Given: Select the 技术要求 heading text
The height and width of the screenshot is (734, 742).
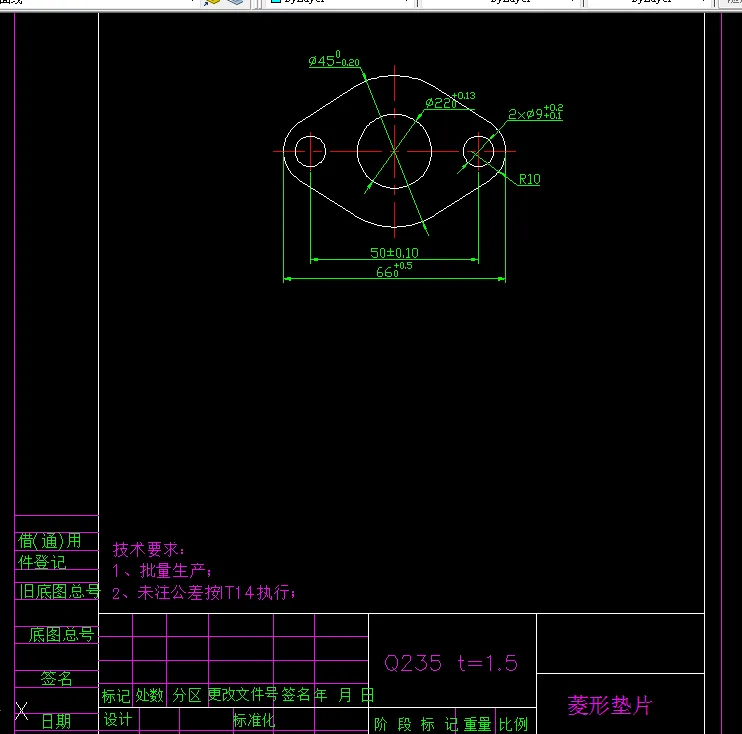Looking at the screenshot, I should [149, 549].
